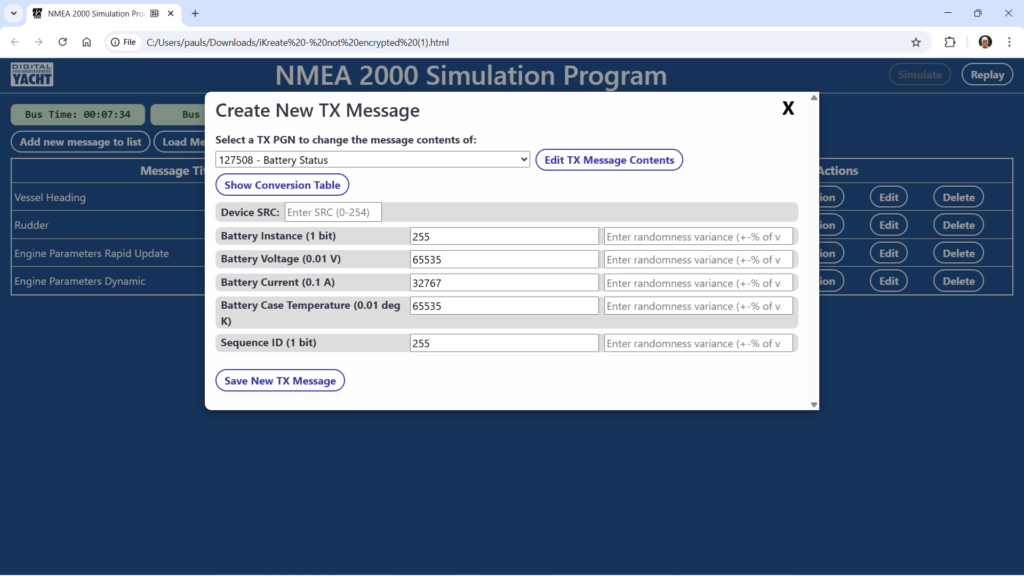Image resolution: width=1024 pixels, height=576 pixels.
Task: Open a new browser tab
Action: coord(195,13)
